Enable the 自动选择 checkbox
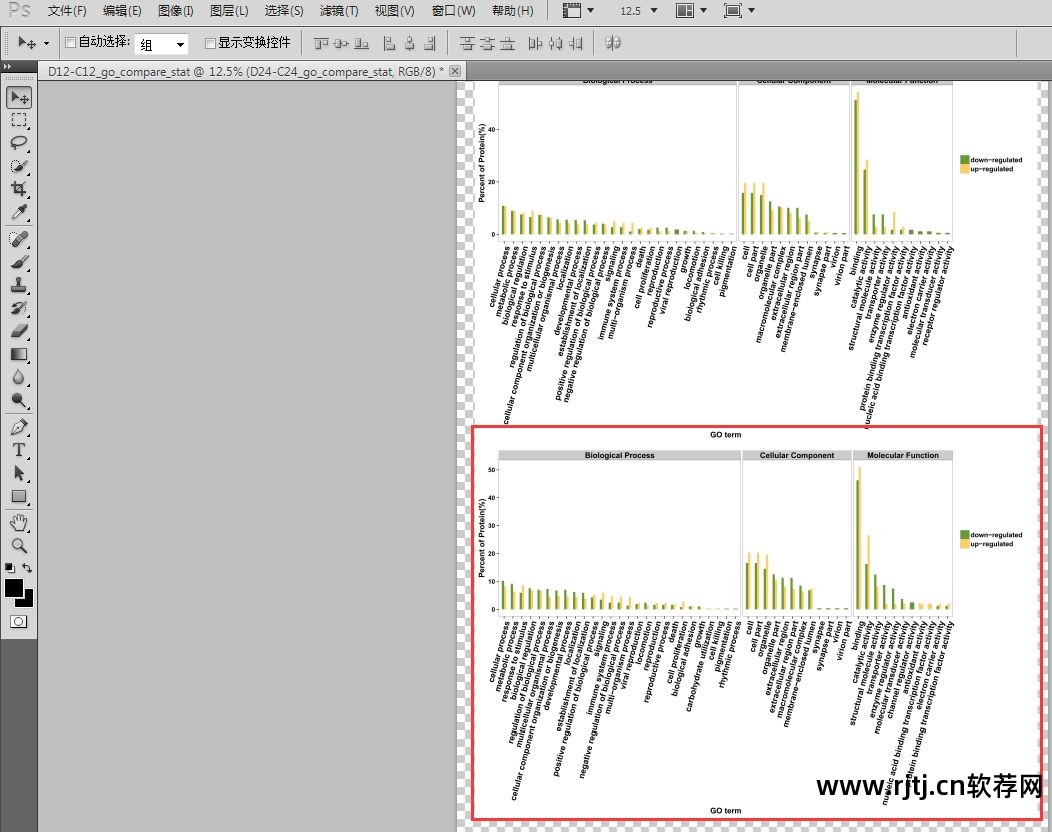The width and height of the screenshot is (1052, 832). (x=70, y=43)
